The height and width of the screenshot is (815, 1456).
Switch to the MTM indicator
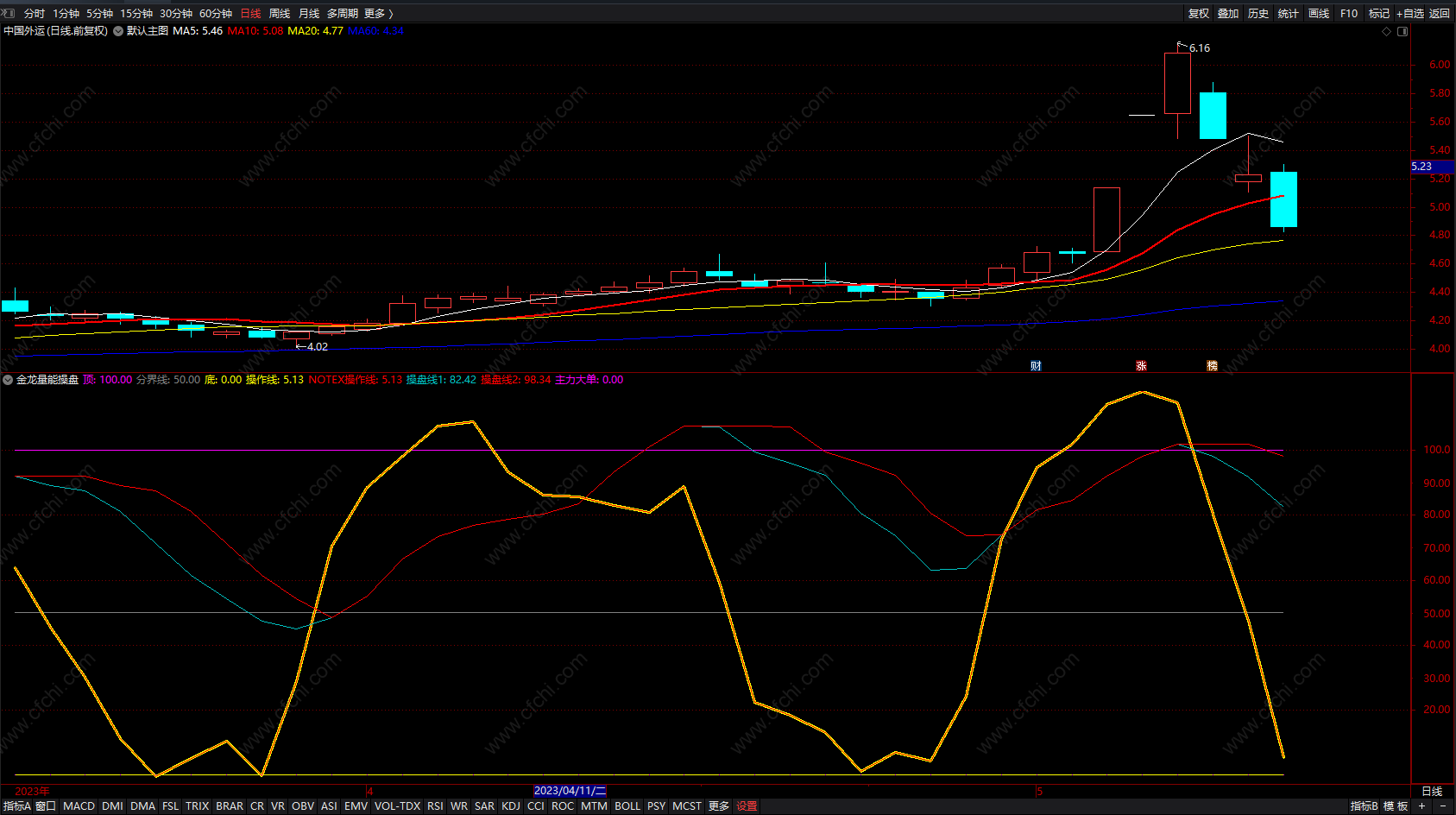(594, 806)
